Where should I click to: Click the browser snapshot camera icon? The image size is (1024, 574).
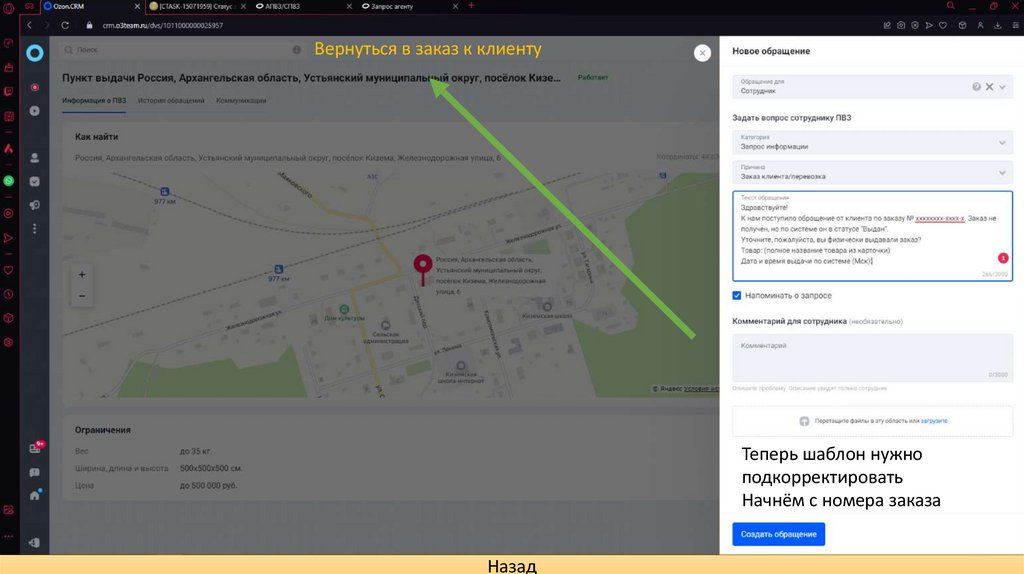901,25
